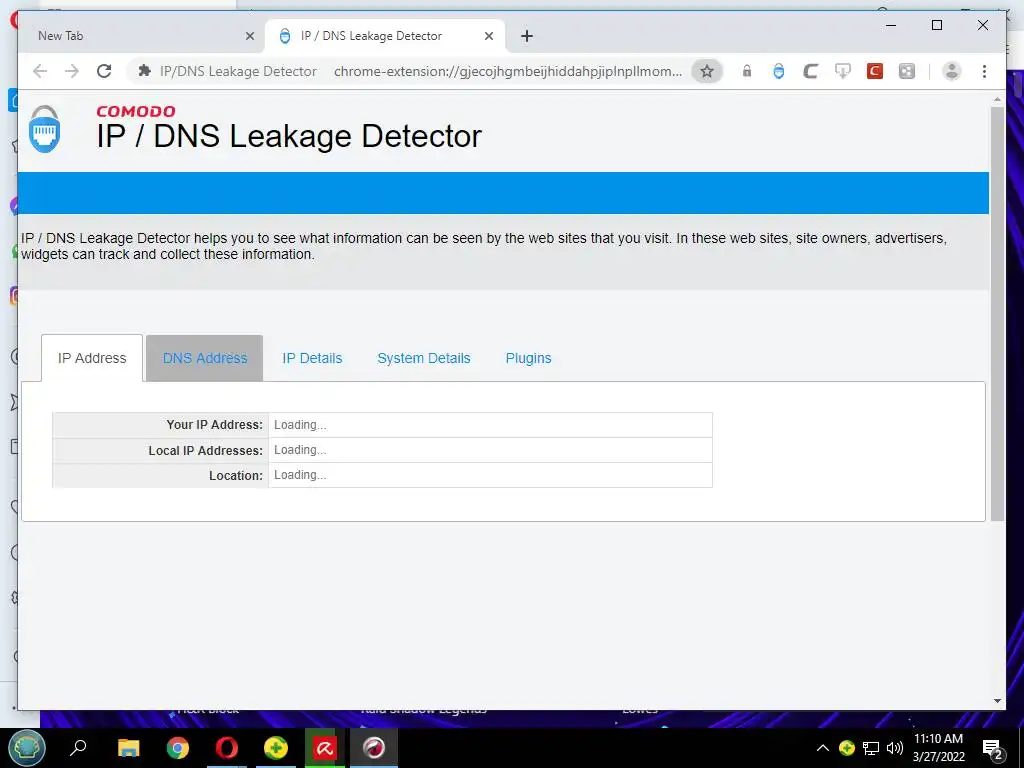Switch to the Plugins tab
This screenshot has width=1024, height=768.
(x=528, y=358)
